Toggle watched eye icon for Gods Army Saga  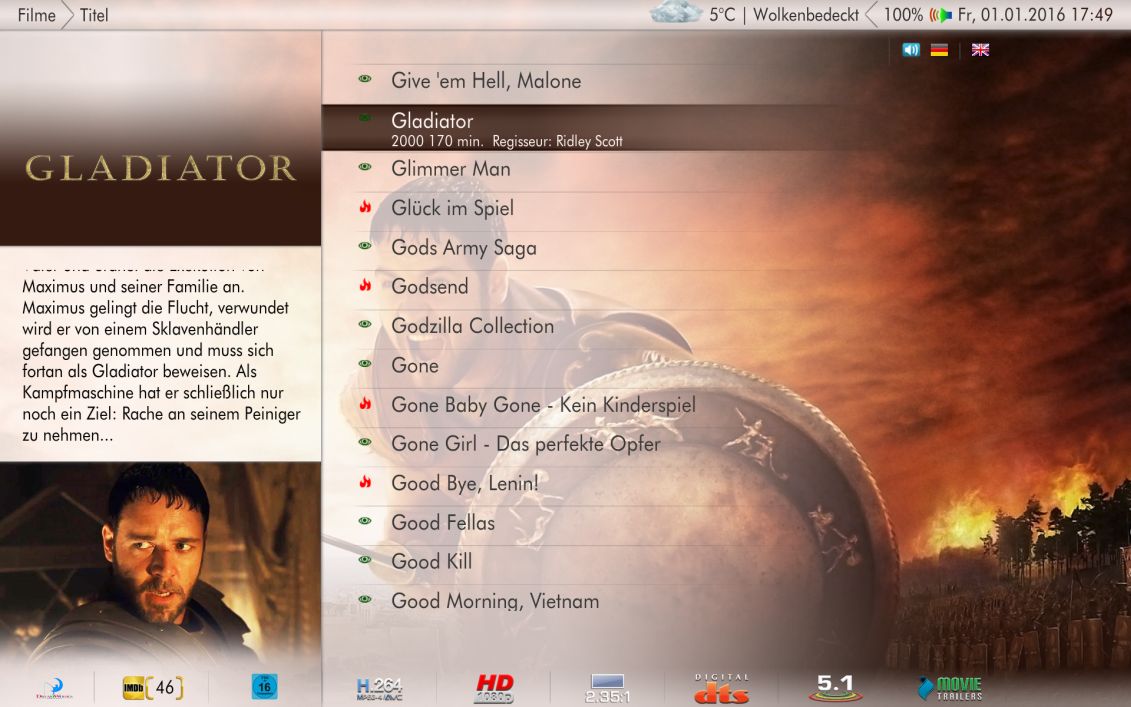pos(365,246)
